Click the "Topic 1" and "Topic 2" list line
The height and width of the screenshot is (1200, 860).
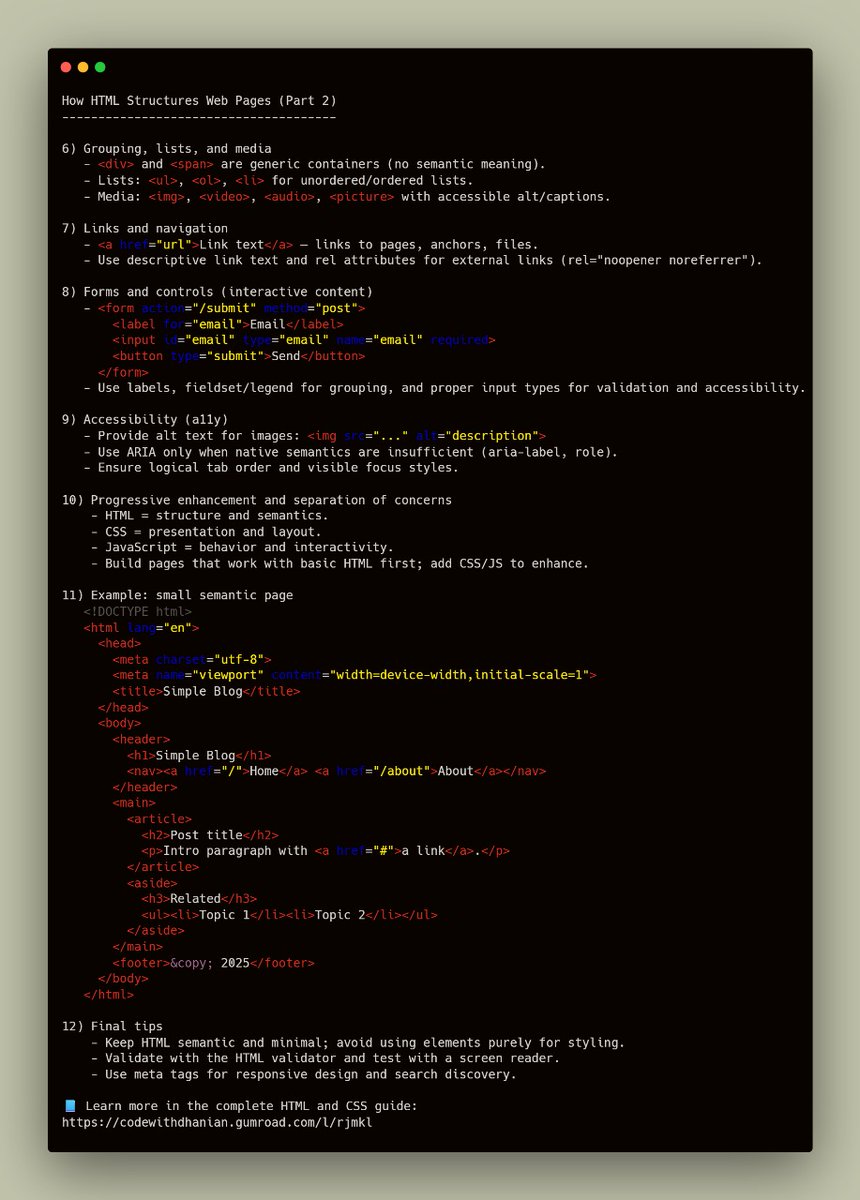(289, 915)
